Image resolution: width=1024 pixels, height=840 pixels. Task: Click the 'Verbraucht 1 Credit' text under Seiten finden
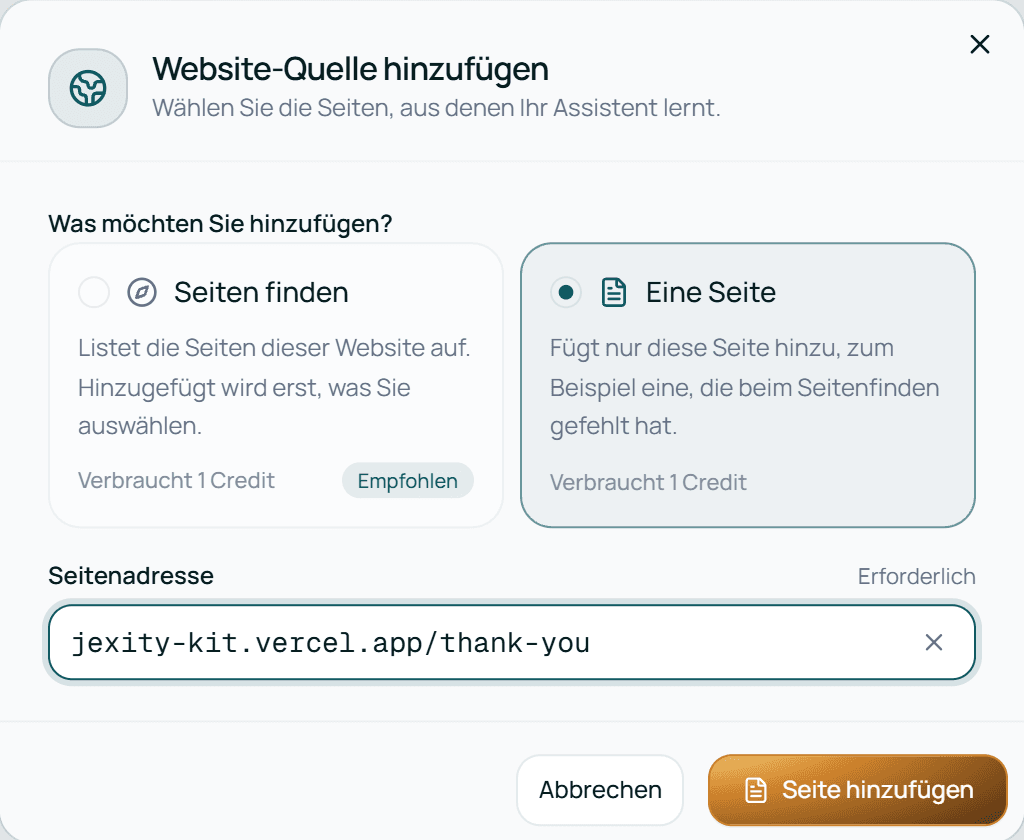tap(176, 481)
